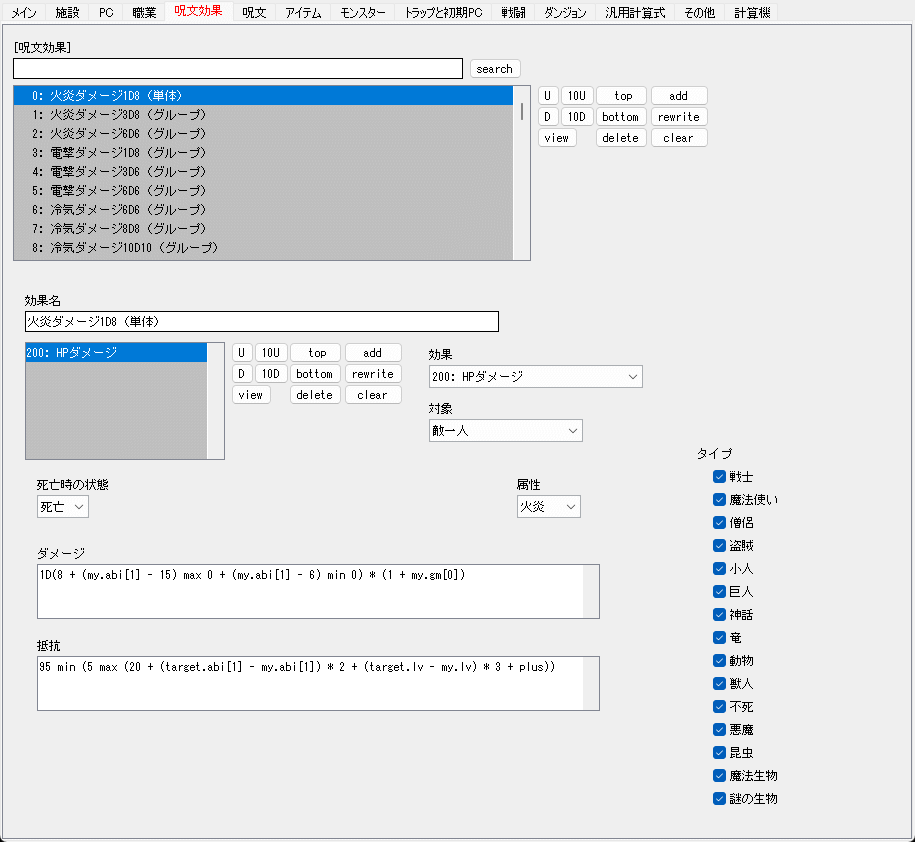915x842 pixels.
Task: Toggle the 巨人 checkbox
Action: coord(720,592)
